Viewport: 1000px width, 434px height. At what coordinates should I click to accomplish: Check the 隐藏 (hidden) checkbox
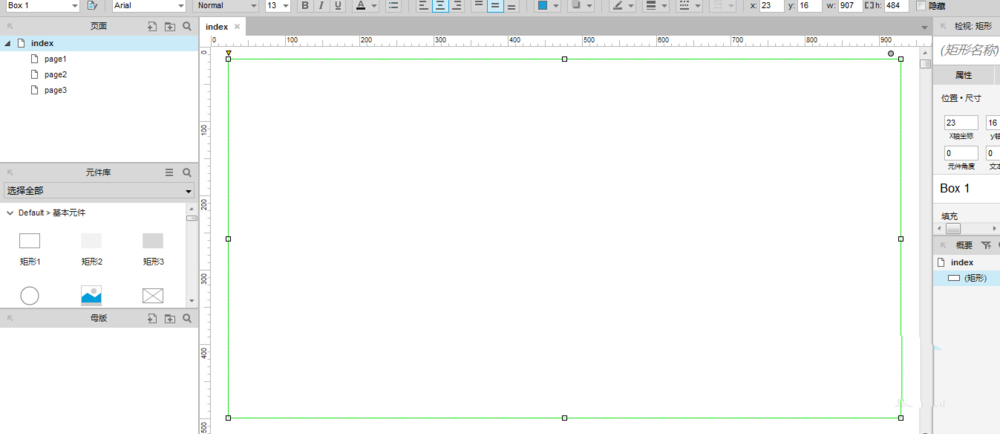click(921, 6)
